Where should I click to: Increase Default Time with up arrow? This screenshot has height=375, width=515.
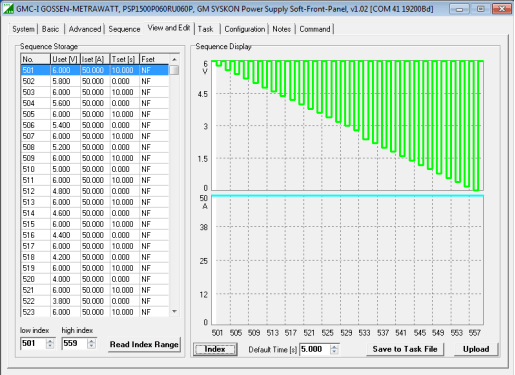click(334, 347)
